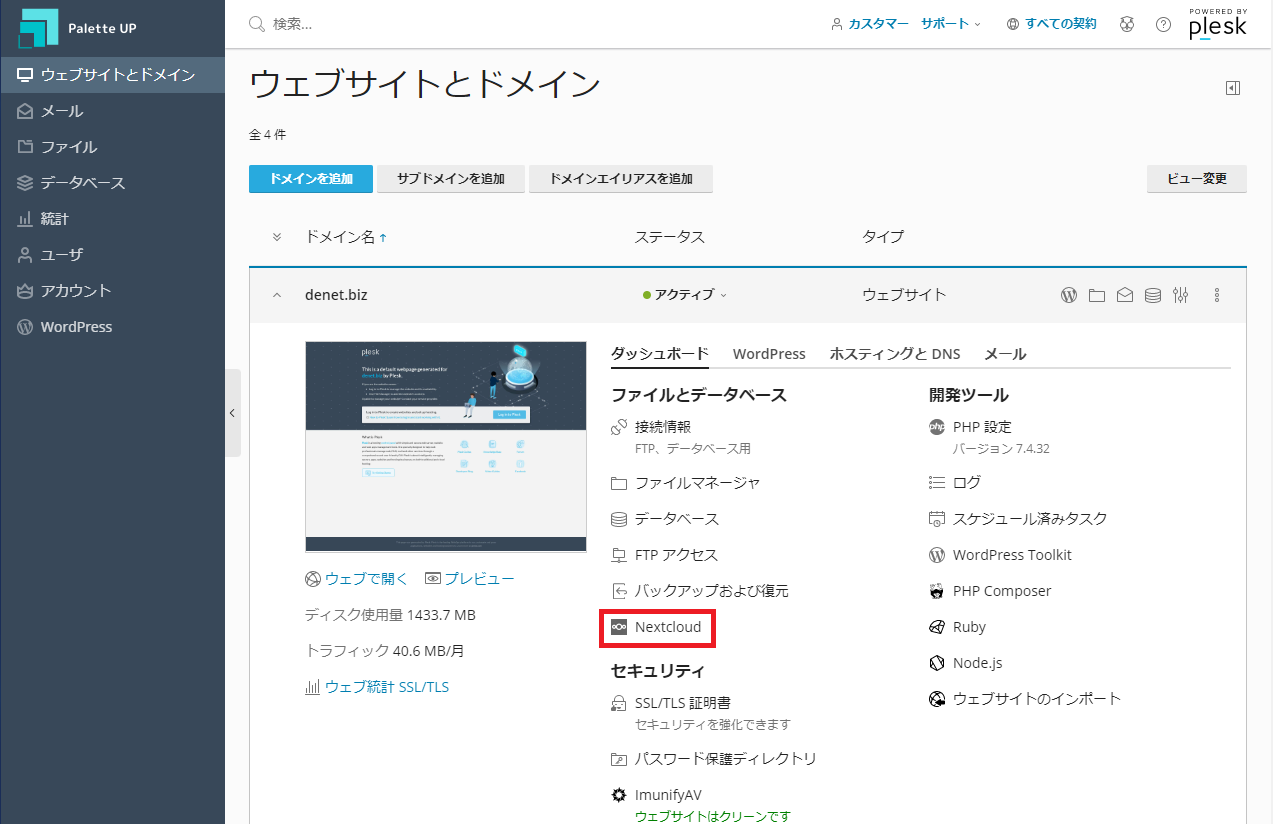Switch to the メール tab

[1005, 354]
